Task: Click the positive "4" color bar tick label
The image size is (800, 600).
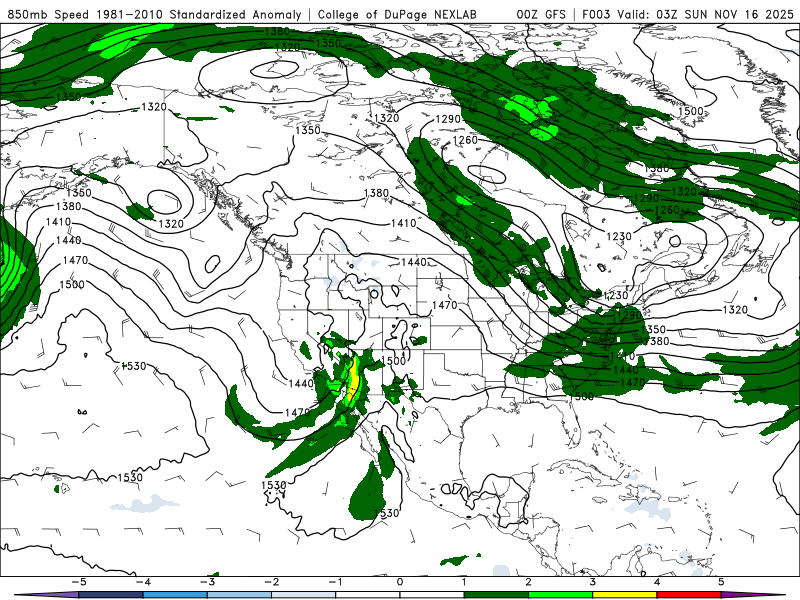Action: pyautogui.click(x=657, y=582)
